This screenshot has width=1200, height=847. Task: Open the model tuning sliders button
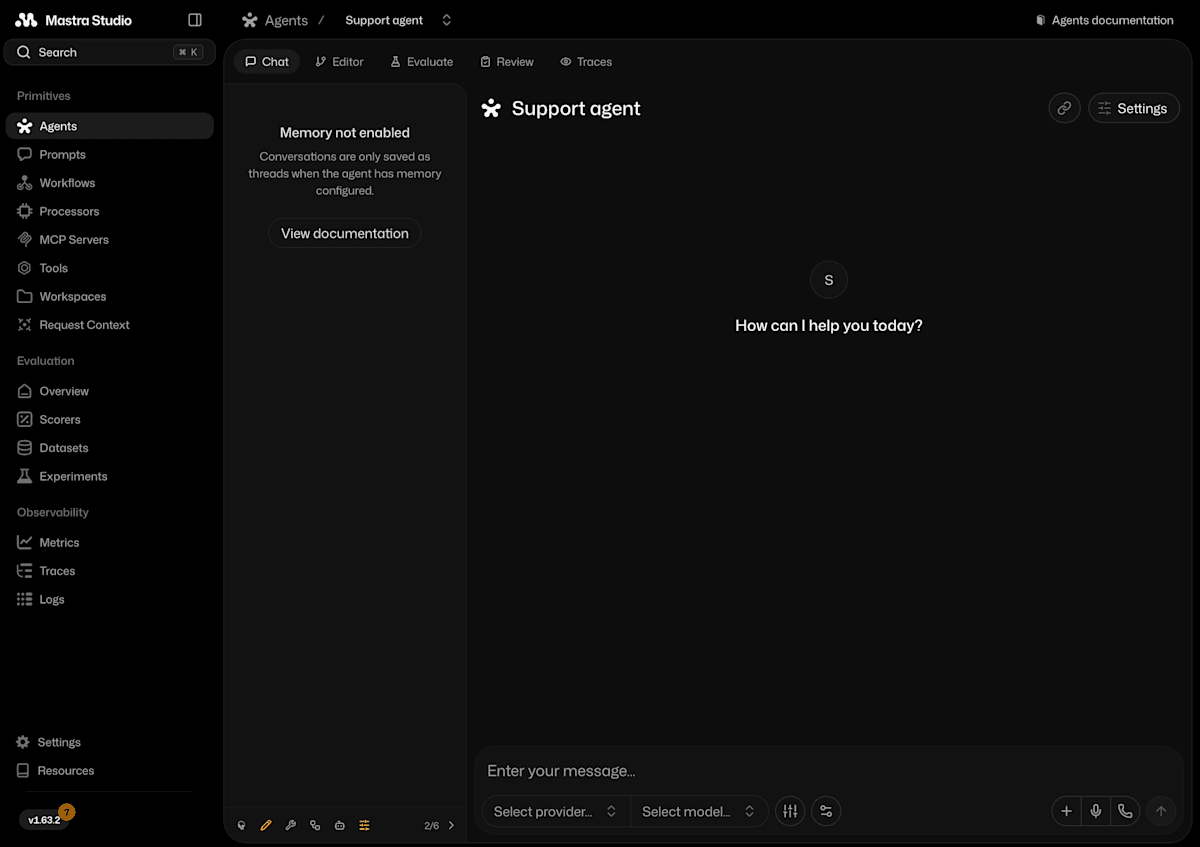click(790, 811)
